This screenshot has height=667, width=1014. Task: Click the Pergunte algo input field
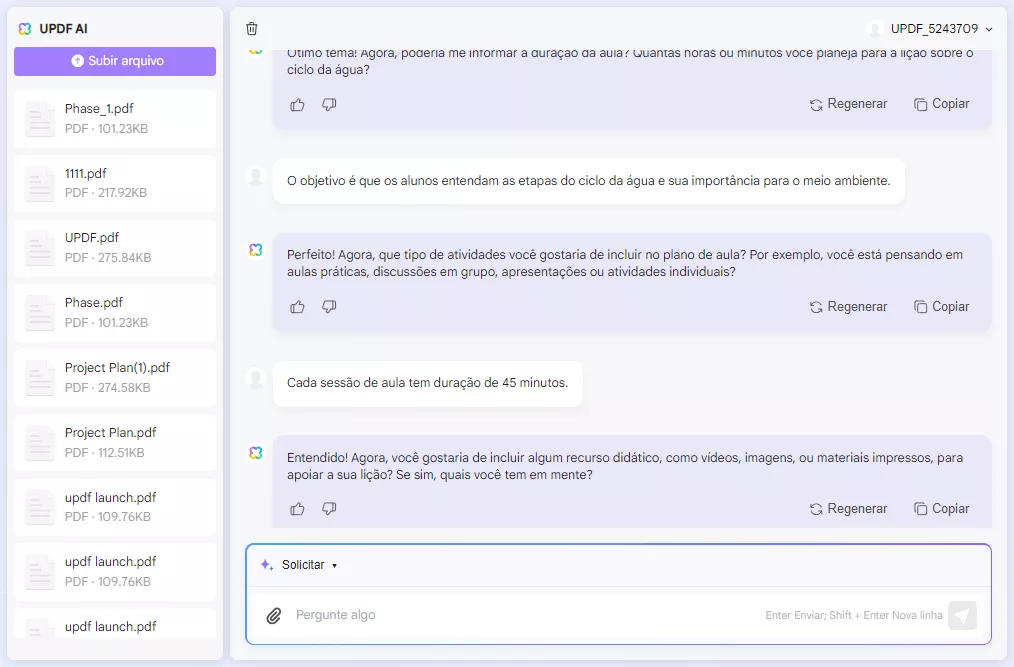point(400,615)
